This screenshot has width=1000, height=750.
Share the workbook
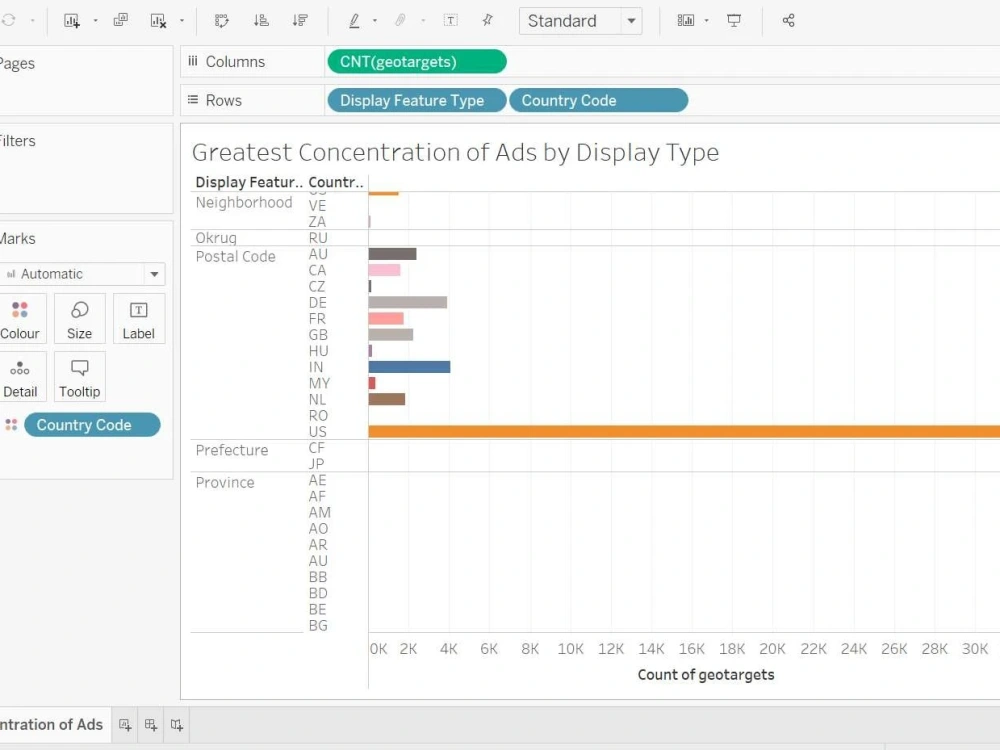788,20
